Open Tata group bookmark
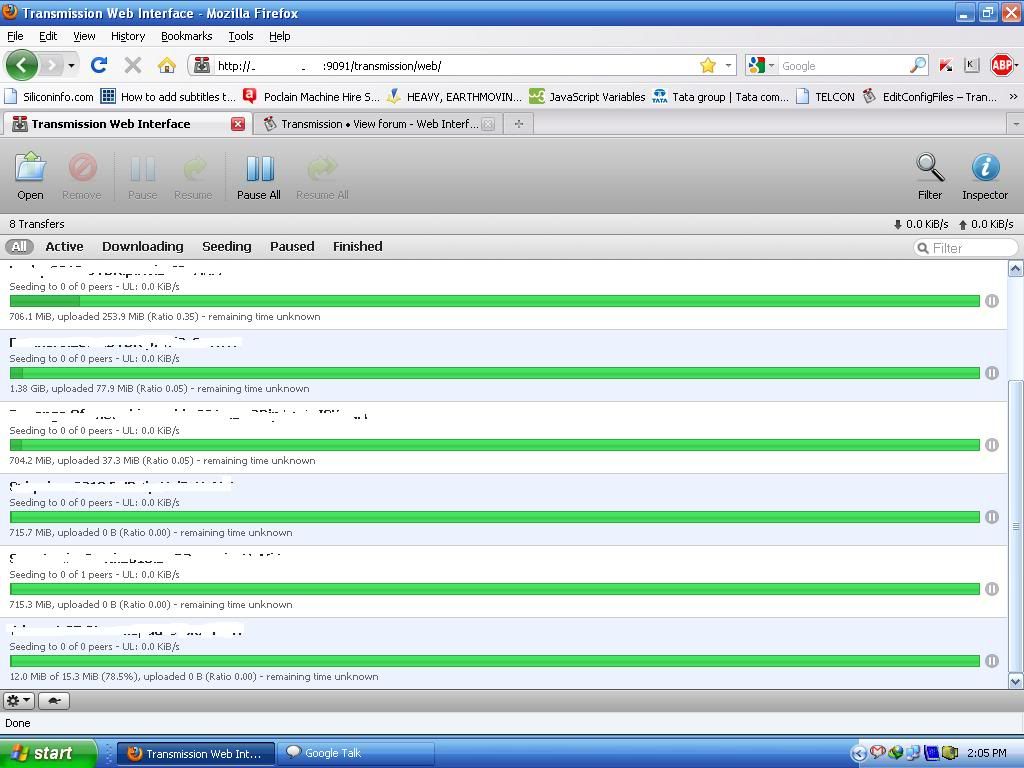Viewport: 1024px width, 768px height. tap(721, 97)
